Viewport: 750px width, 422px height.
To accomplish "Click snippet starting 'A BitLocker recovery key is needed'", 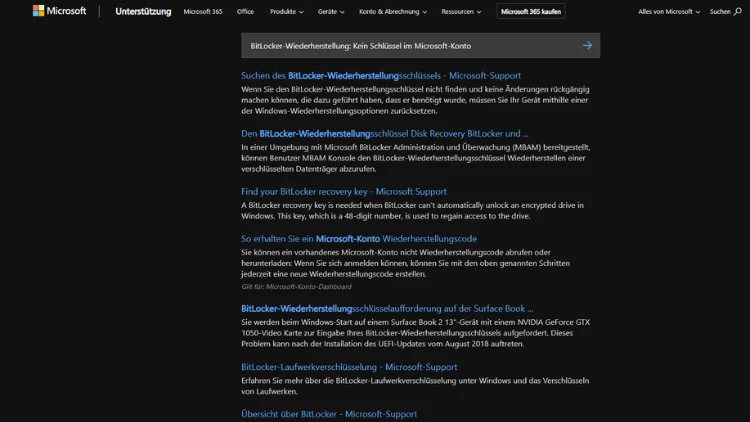I will [412, 211].
